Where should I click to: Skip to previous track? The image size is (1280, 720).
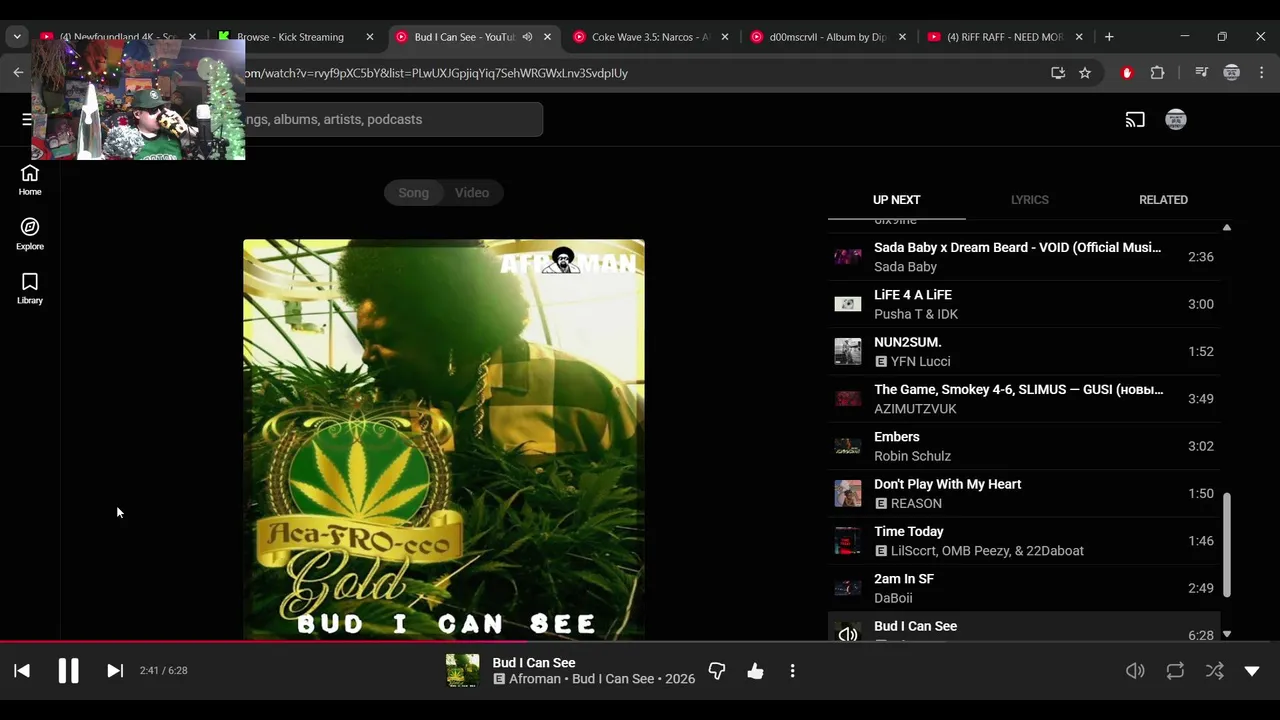[x=22, y=671]
